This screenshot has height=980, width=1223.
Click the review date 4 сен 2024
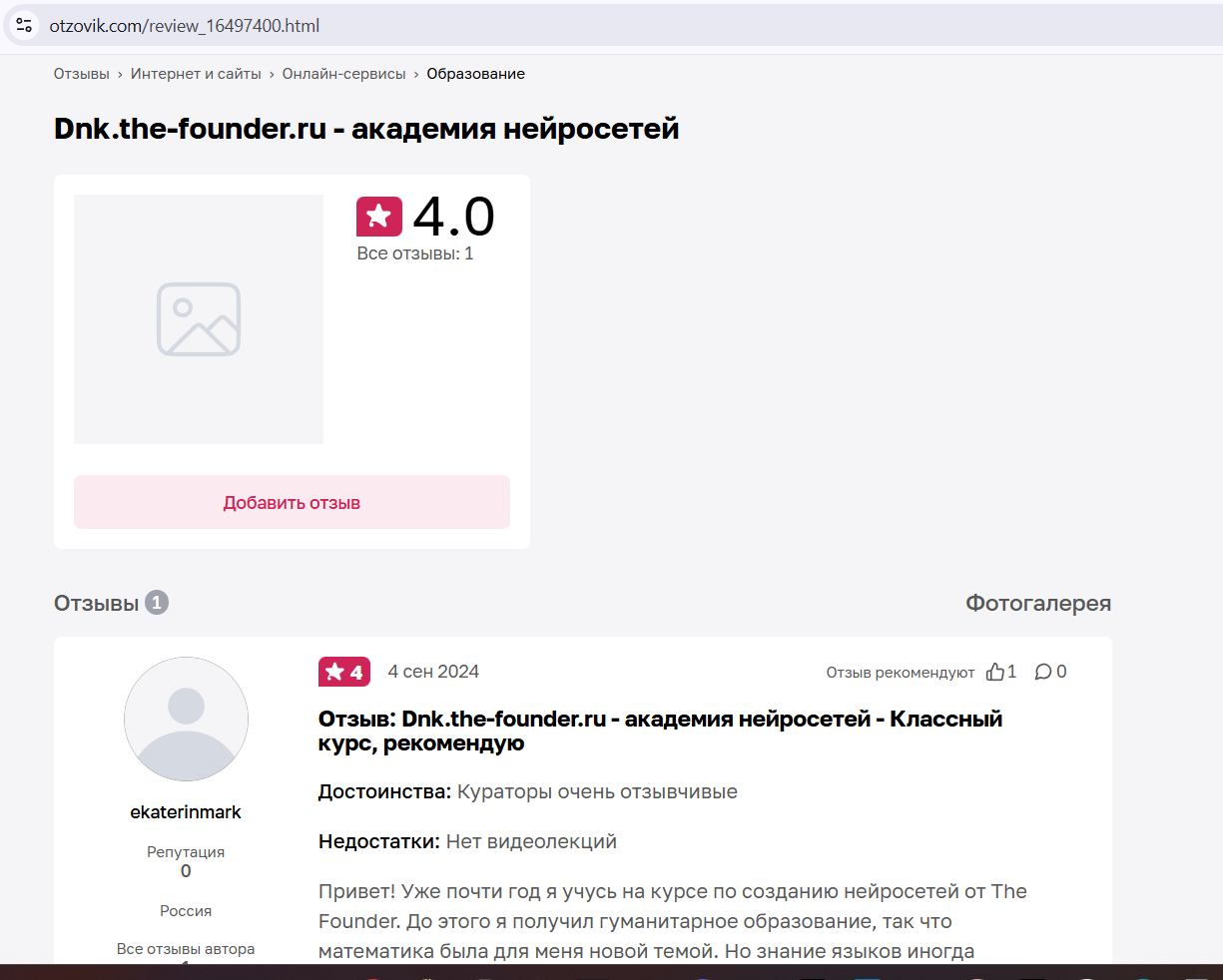[x=433, y=672]
